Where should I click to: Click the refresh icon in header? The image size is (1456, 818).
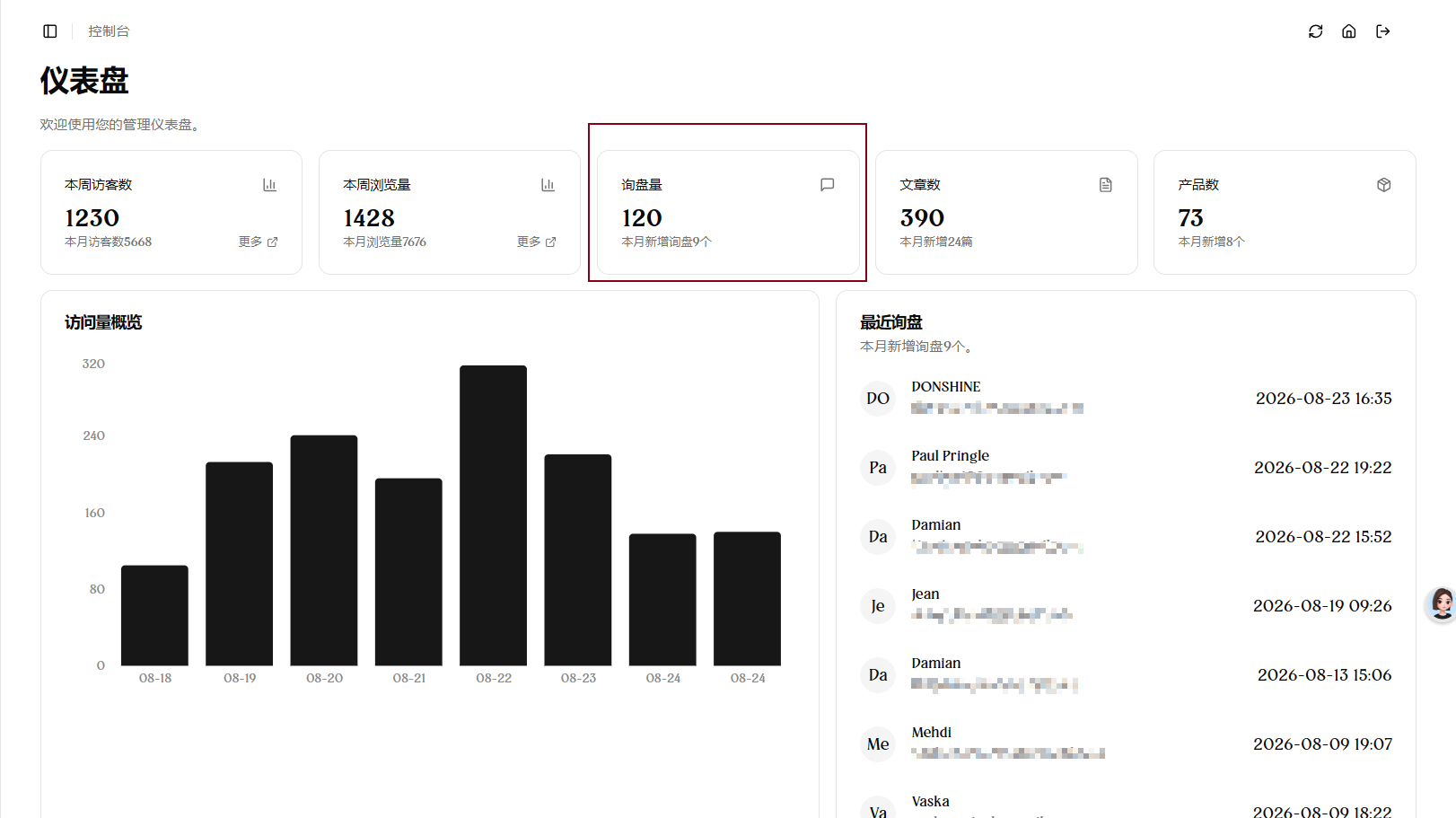(x=1316, y=31)
